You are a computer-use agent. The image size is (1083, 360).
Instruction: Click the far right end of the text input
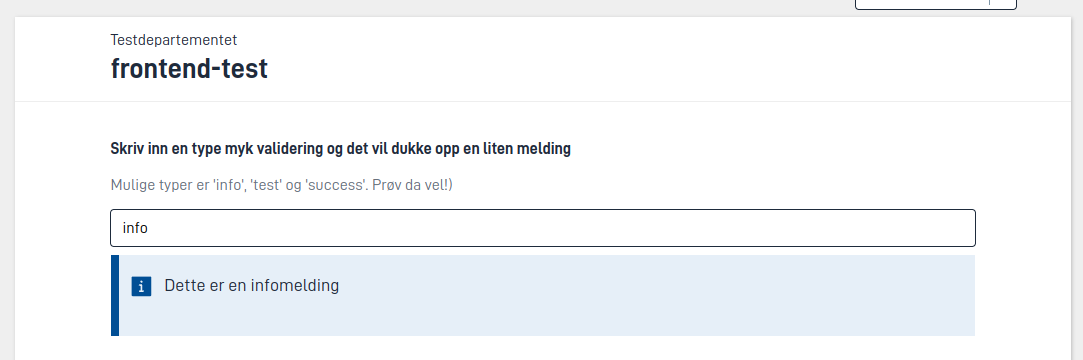pyautogui.click(x=964, y=228)
